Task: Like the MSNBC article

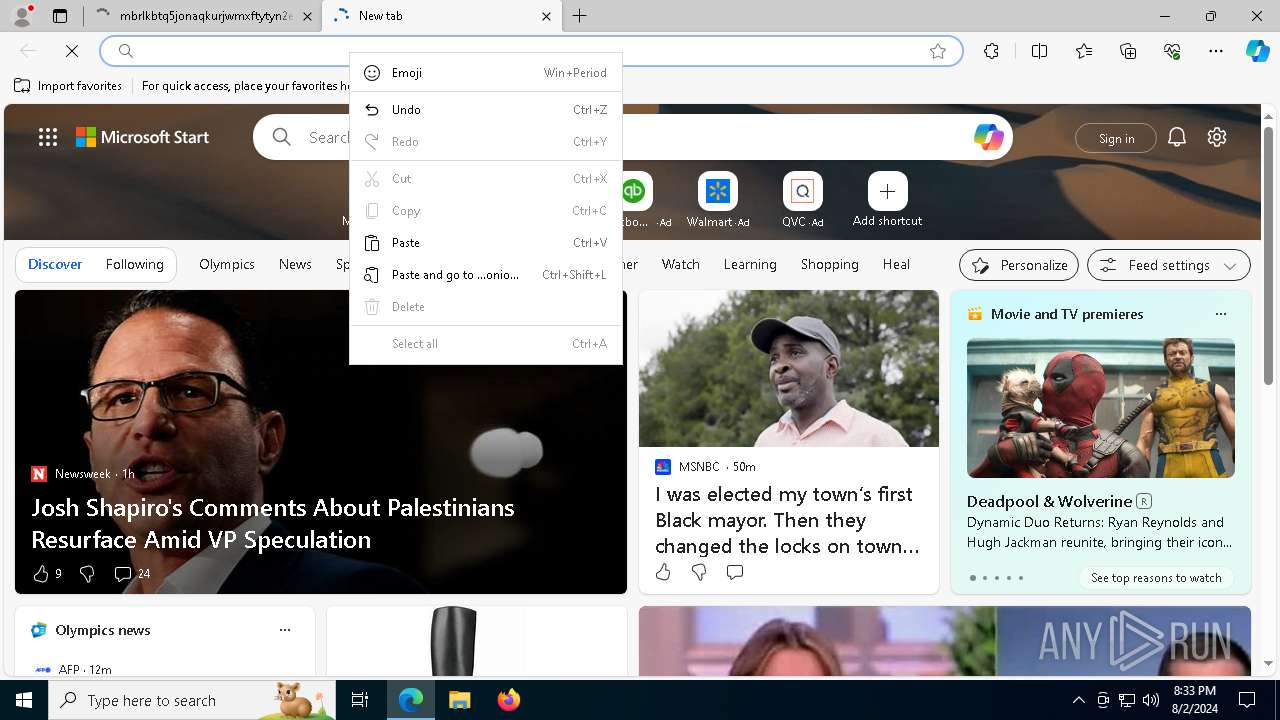Action: click(x=663, y=572)
